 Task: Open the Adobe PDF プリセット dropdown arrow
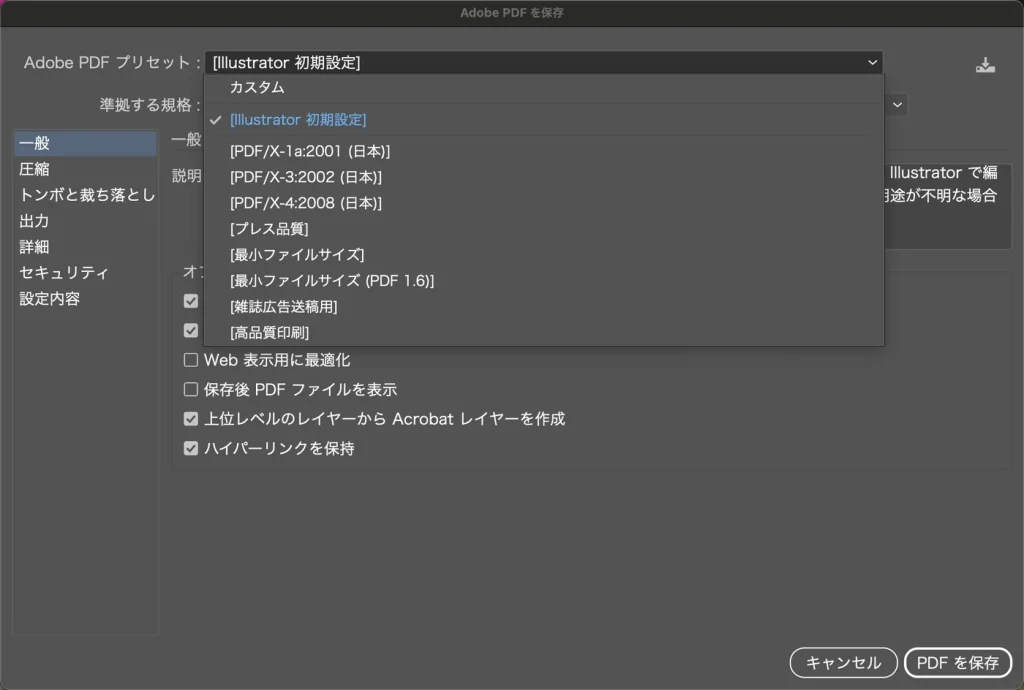[x=872, y=63]
